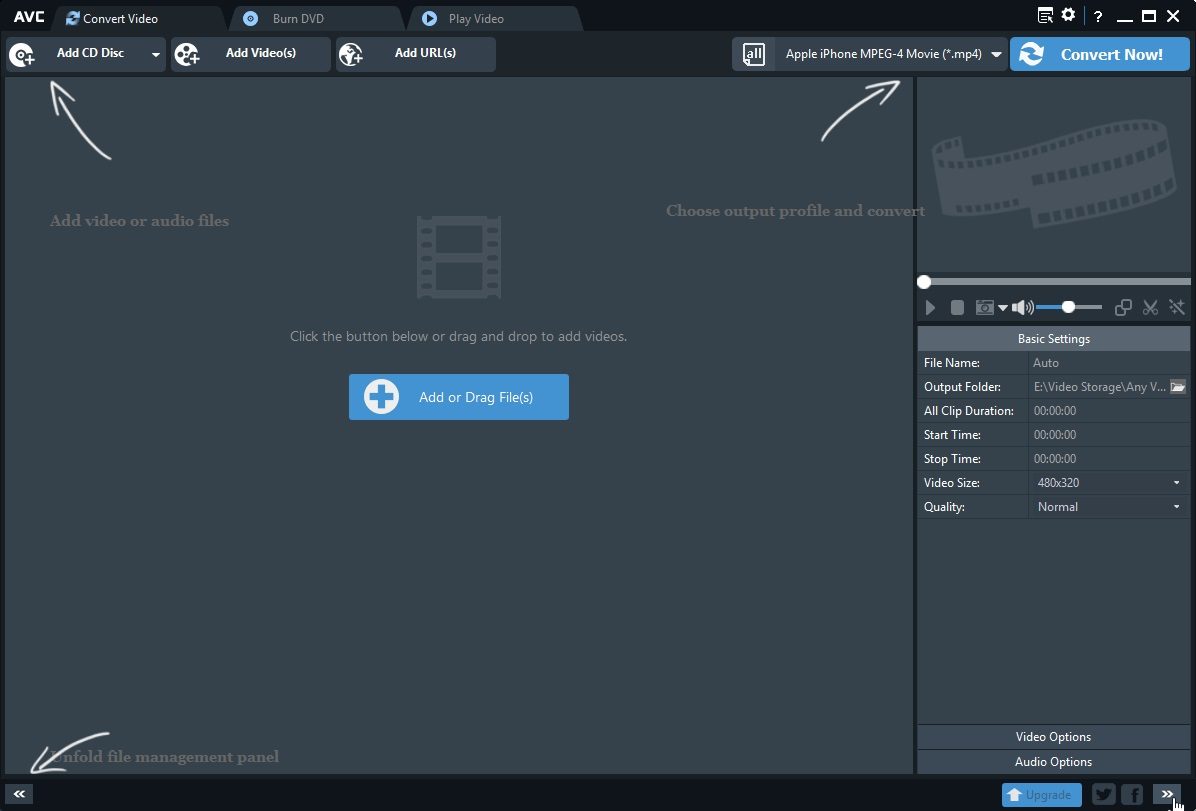Open the magic wand effects tool

pyautogui.click(x=1176, y=308)
